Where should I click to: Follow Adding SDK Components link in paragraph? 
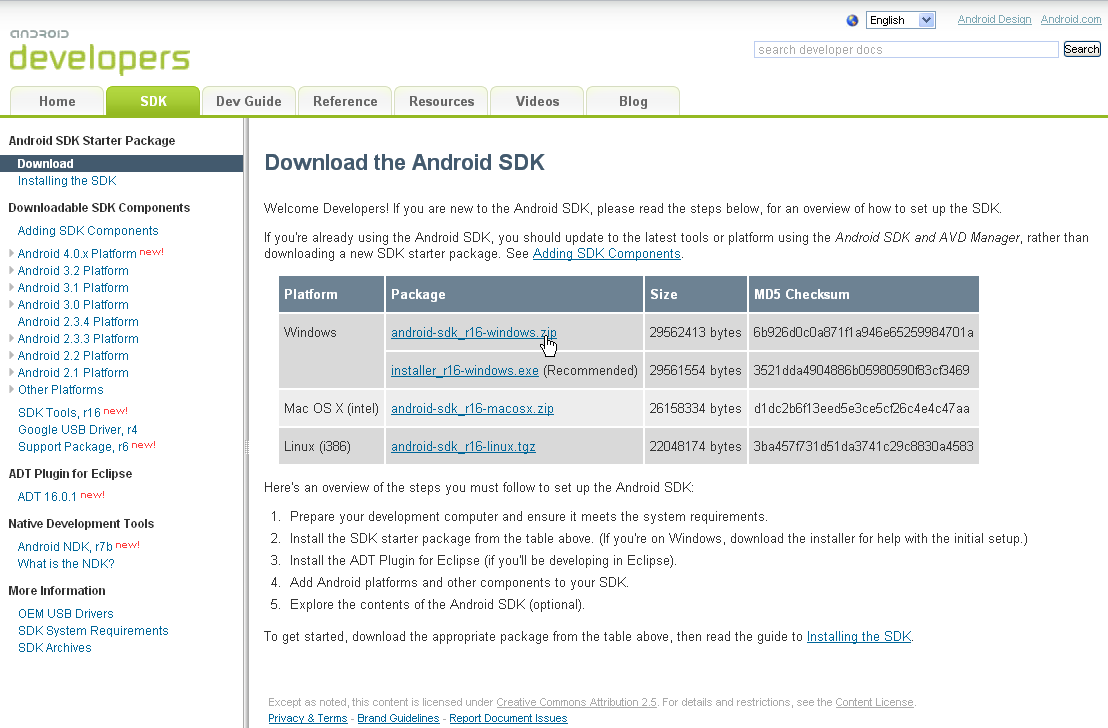click(x=606, y=254)
